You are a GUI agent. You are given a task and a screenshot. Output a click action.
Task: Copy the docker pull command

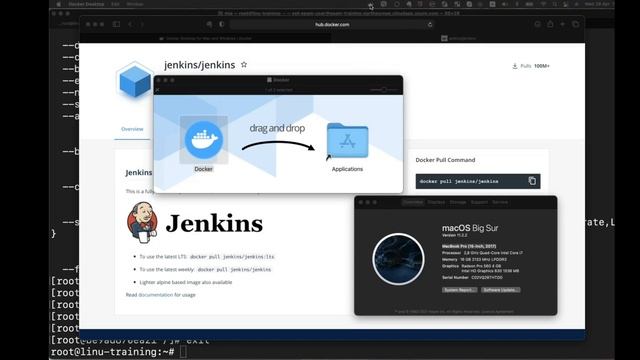click(x=532, y=181)
